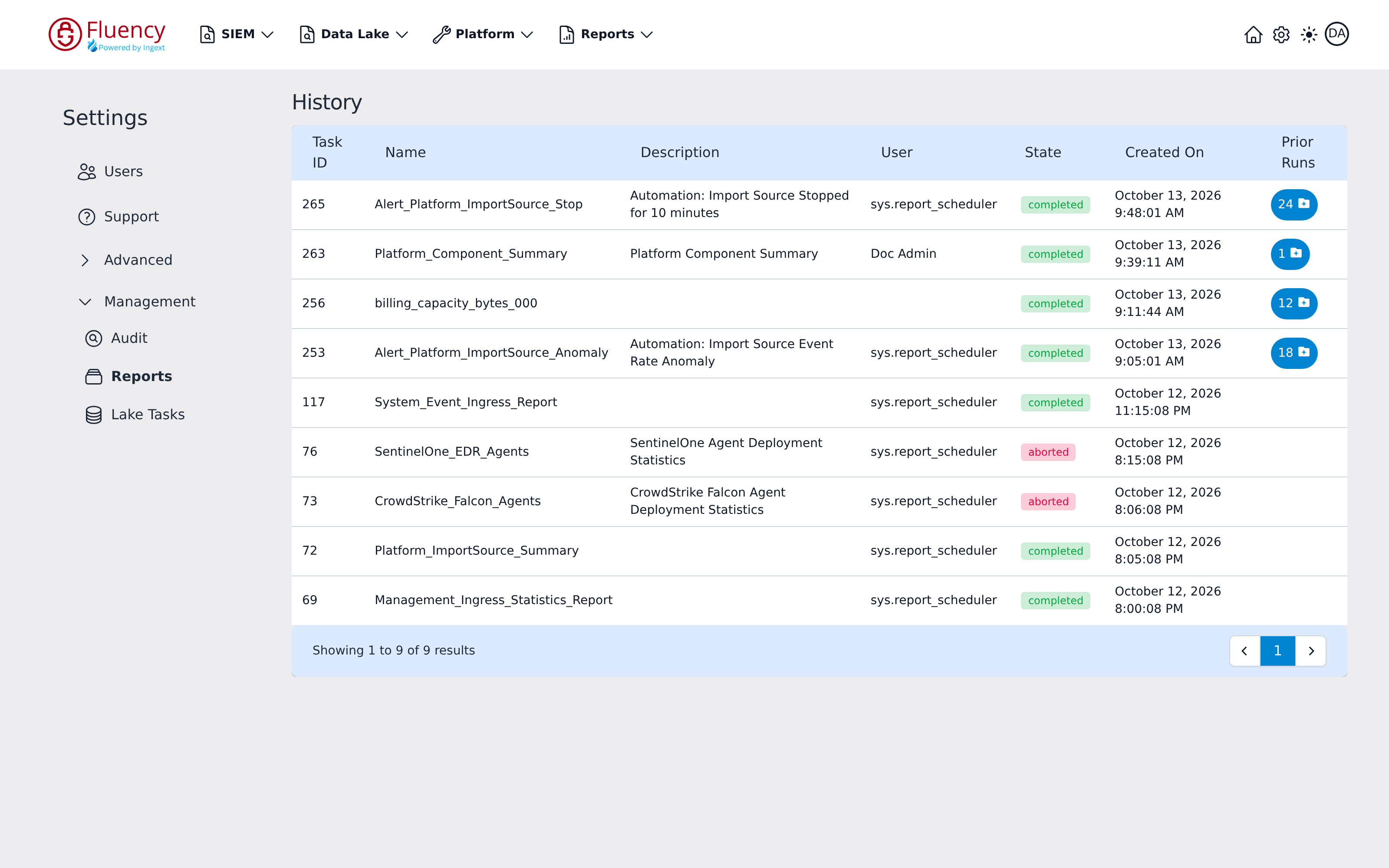This screenshot has width=1389, height=868.
Task: Click completed badge for task 265
Action: pyautogui.click(x=1056, y=205)
